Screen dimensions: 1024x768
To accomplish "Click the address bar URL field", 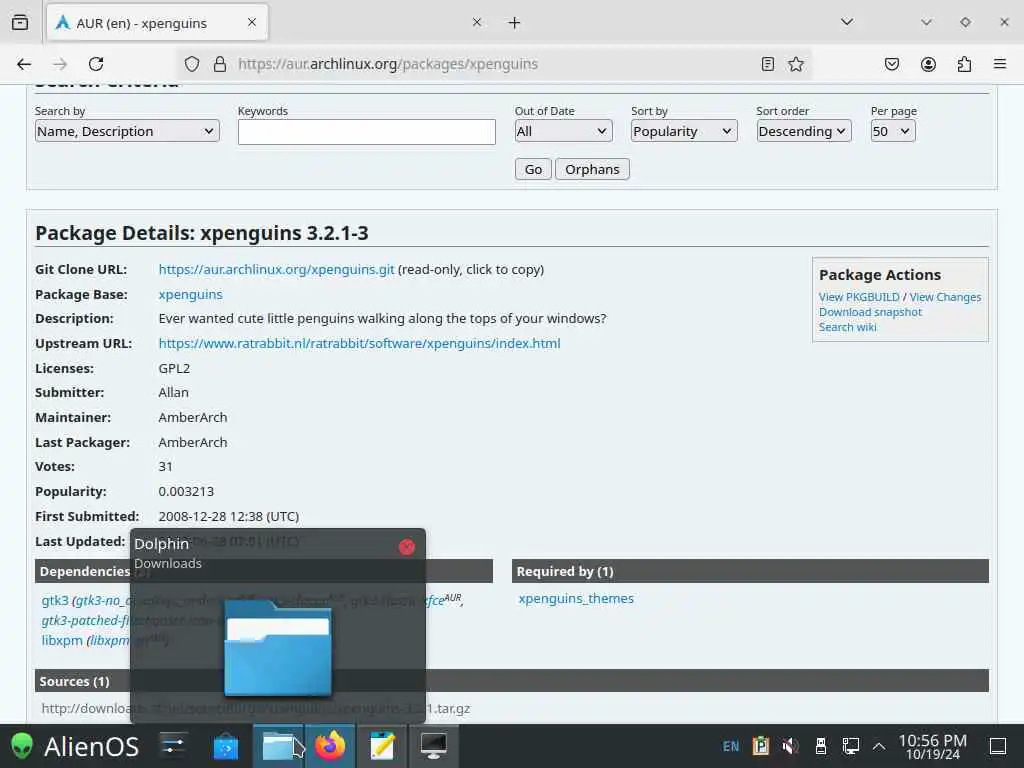I will pyautogui.click(x=496, y=64).
